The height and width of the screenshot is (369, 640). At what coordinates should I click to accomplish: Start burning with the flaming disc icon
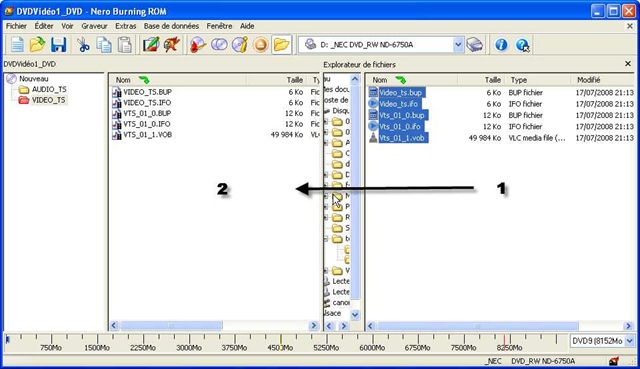point(198,44)
